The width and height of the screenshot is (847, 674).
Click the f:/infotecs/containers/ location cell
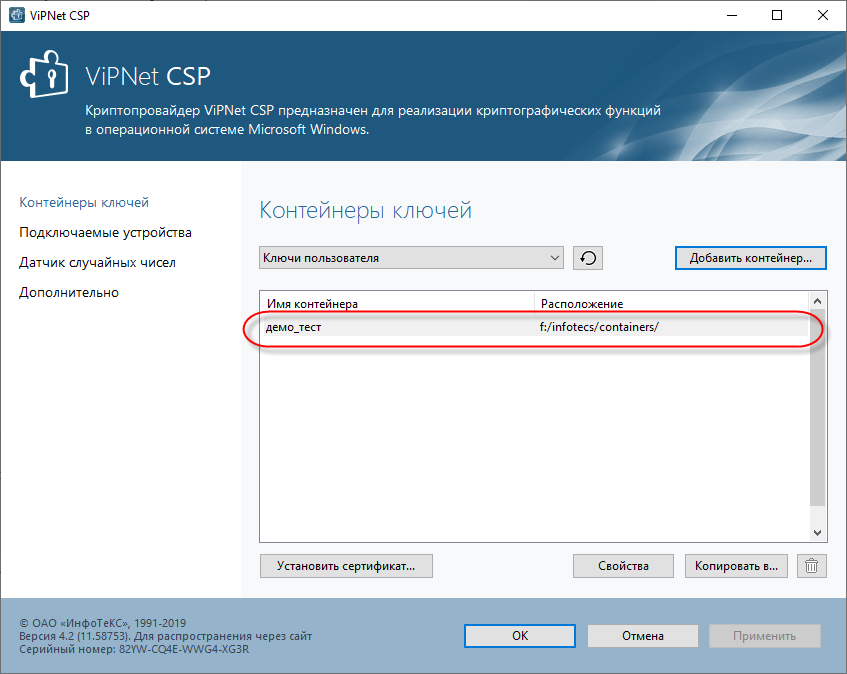pos(599,327)
